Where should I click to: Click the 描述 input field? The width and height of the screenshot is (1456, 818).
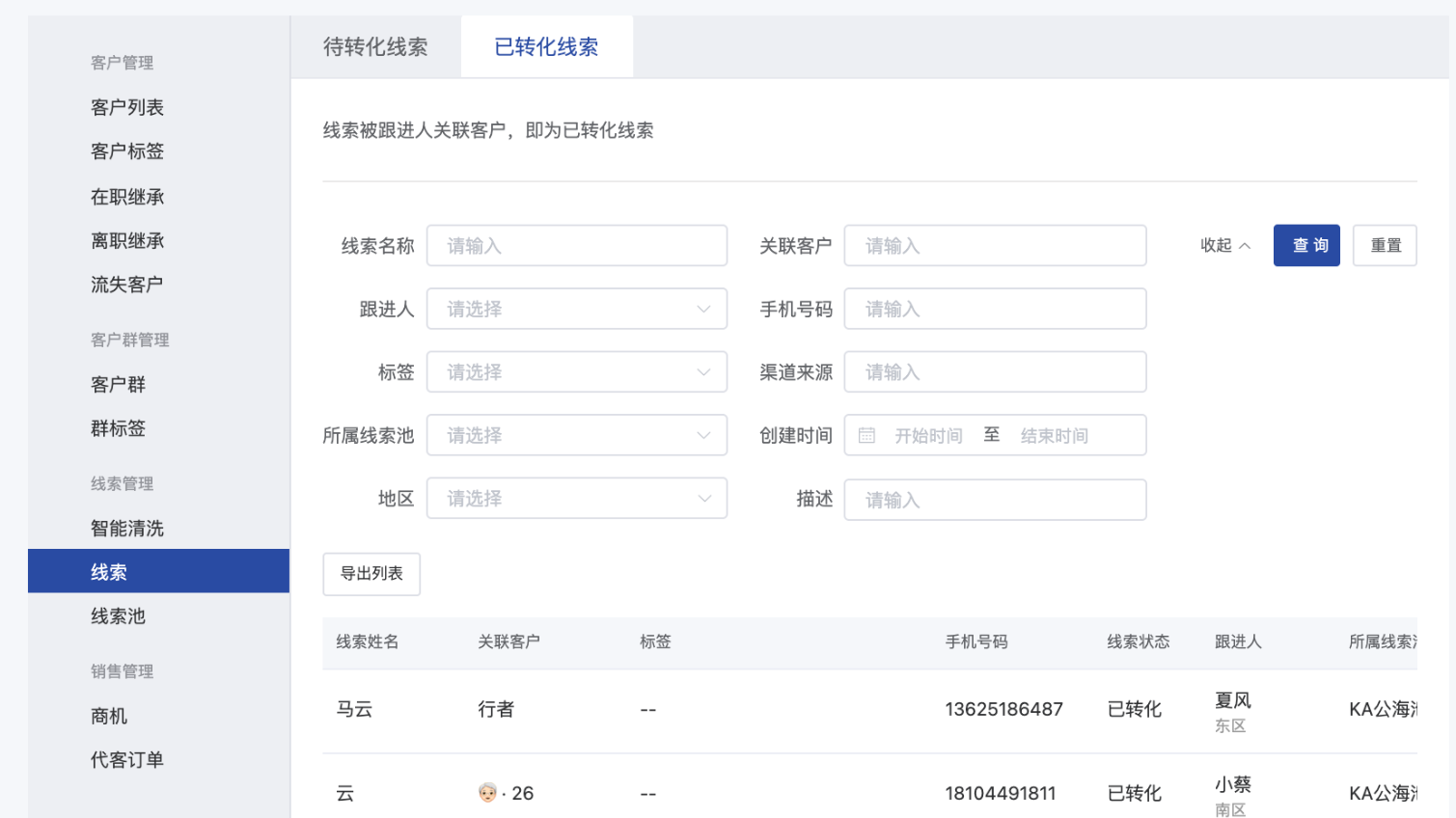pos(995,500)
